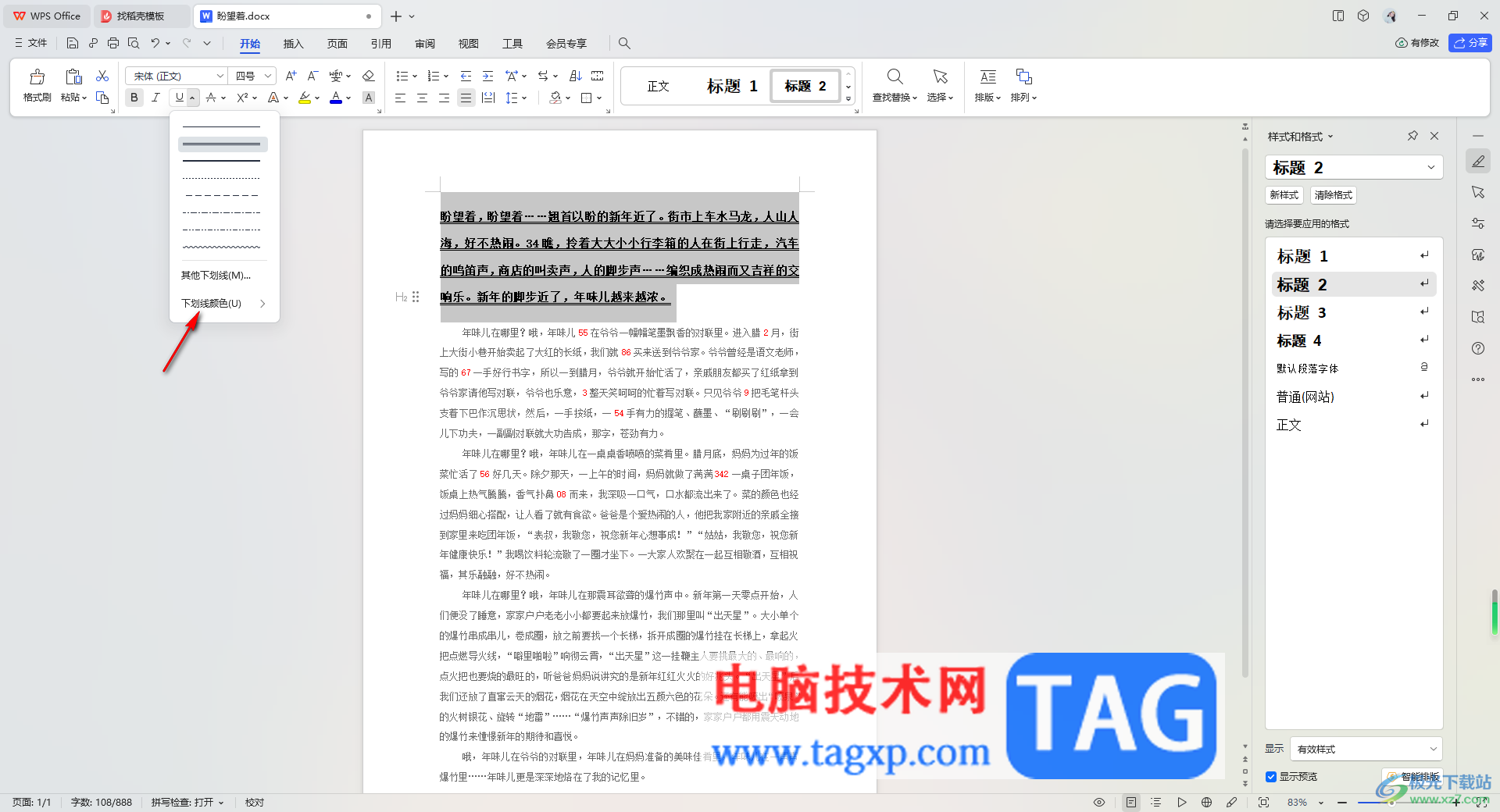Viewport: 1500px width, 812px height.
Task: Click the sort icon in paragraph group
Action: pyautogui.click(x=576, y=76)
